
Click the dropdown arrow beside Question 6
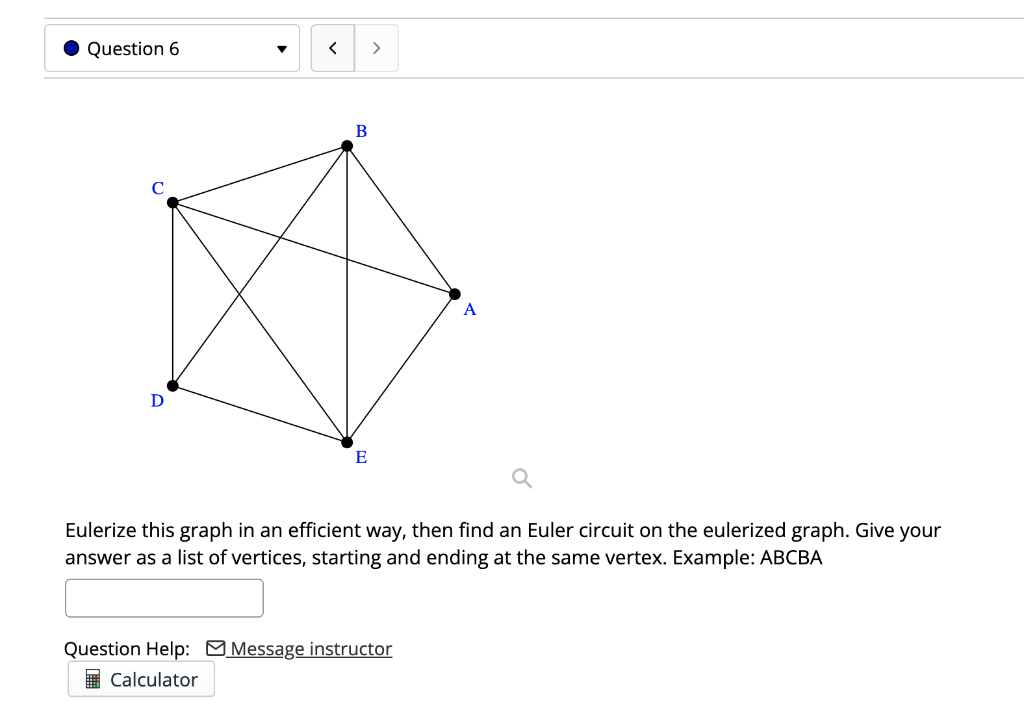282,47
